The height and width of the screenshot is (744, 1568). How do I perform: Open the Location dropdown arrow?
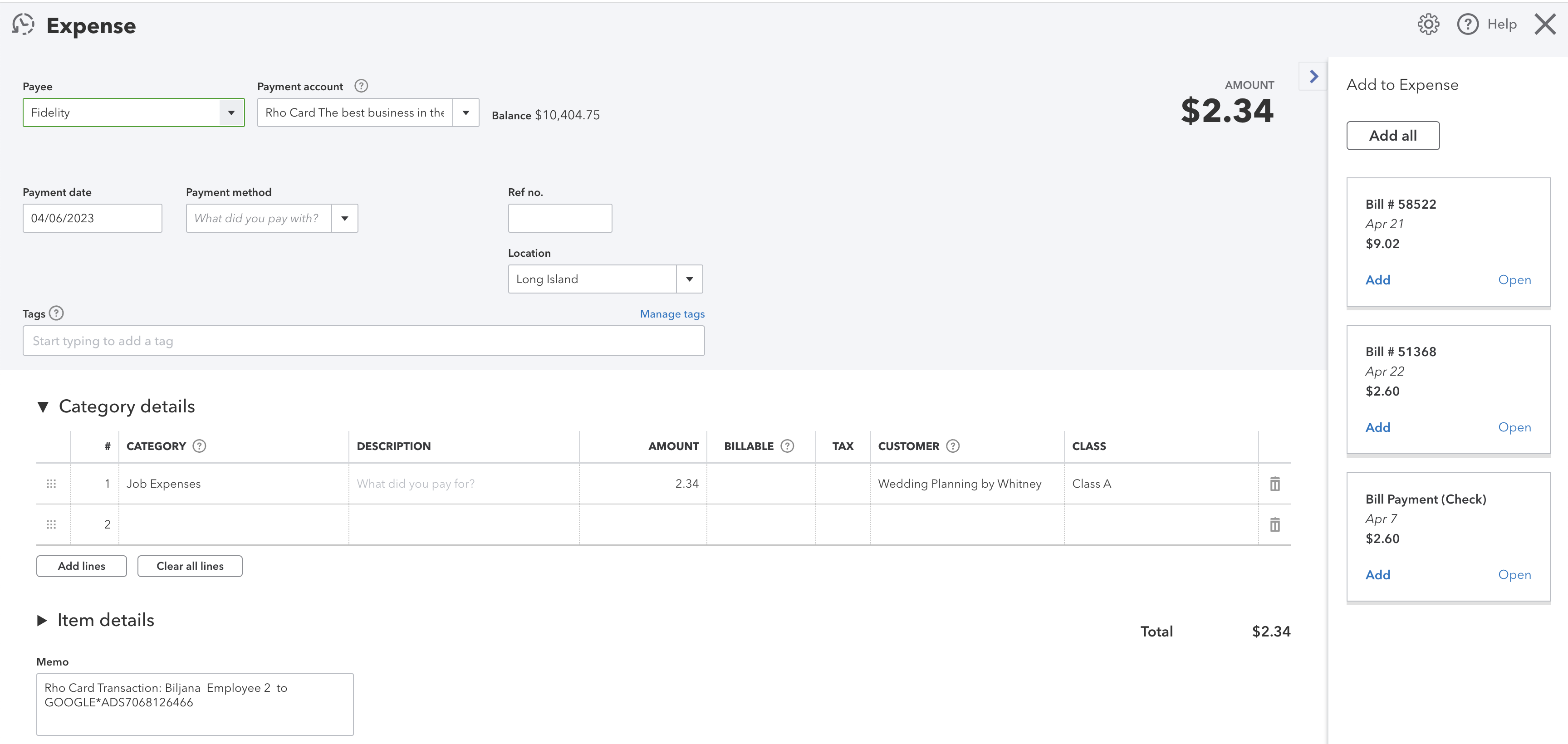point(689,279)
